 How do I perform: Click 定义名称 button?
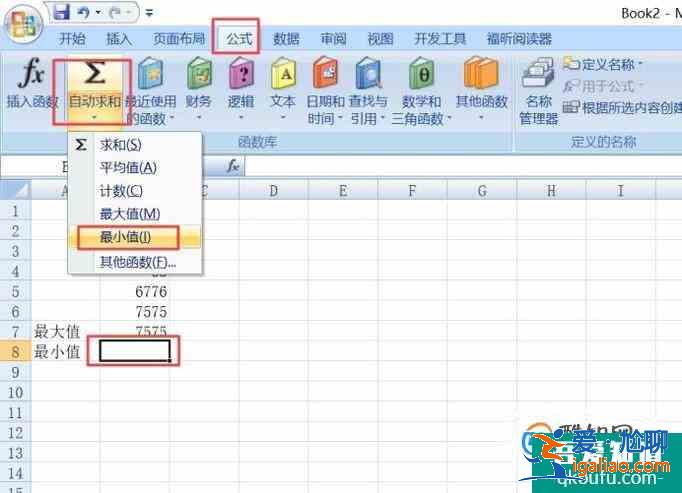tap(602, 64)
